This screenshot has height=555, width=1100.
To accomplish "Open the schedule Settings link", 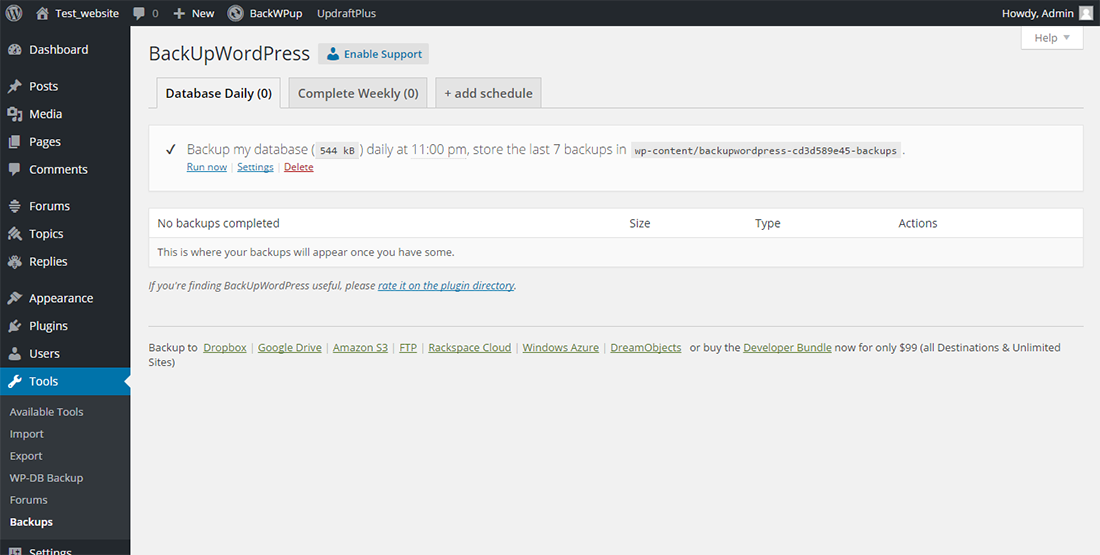I will click(x=255, y=167).
